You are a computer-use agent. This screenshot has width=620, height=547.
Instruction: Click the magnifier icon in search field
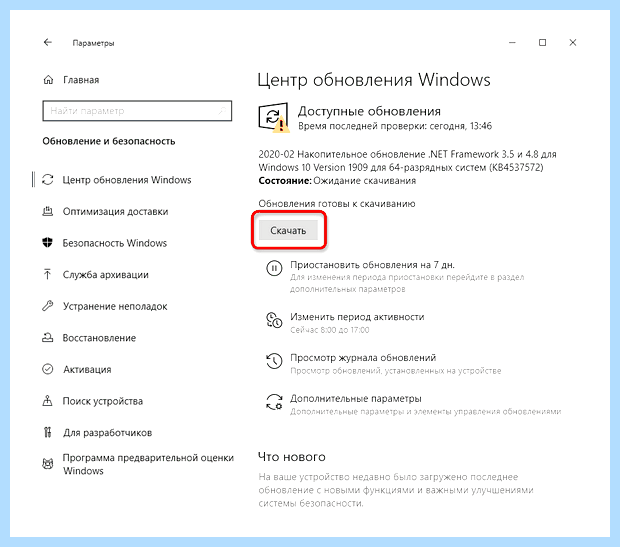pos(223,111)
